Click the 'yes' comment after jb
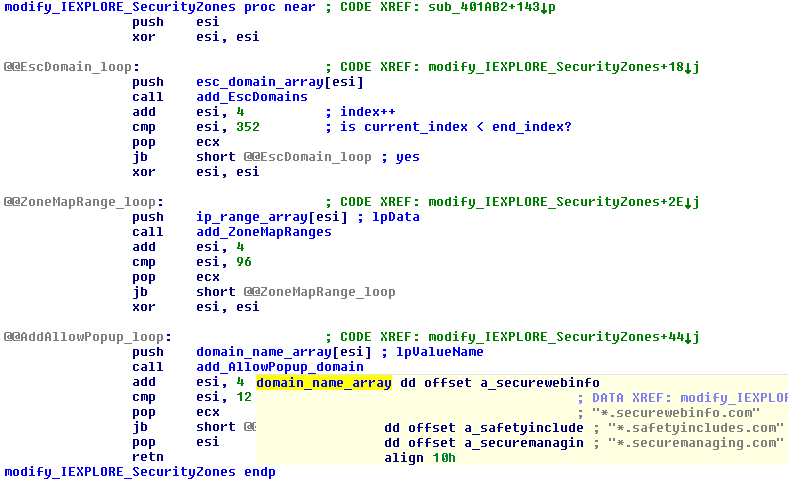The height and width of the screenshot is (488, 793). coord(408,157)
